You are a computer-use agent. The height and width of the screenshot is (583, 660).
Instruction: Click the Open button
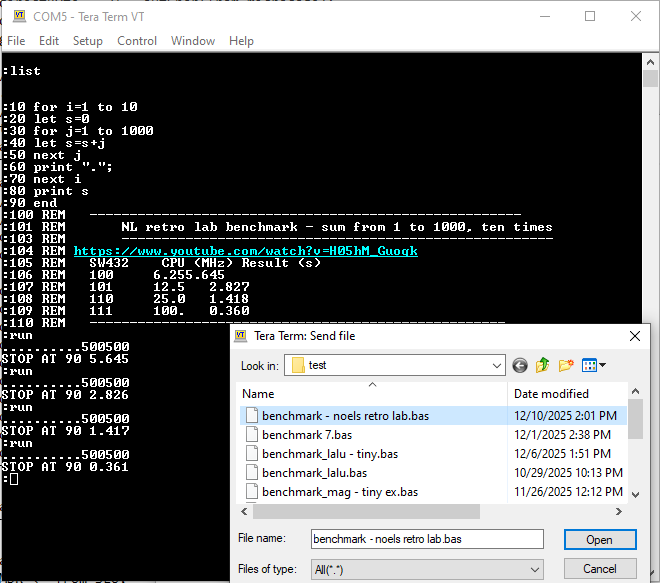[599, 540]
